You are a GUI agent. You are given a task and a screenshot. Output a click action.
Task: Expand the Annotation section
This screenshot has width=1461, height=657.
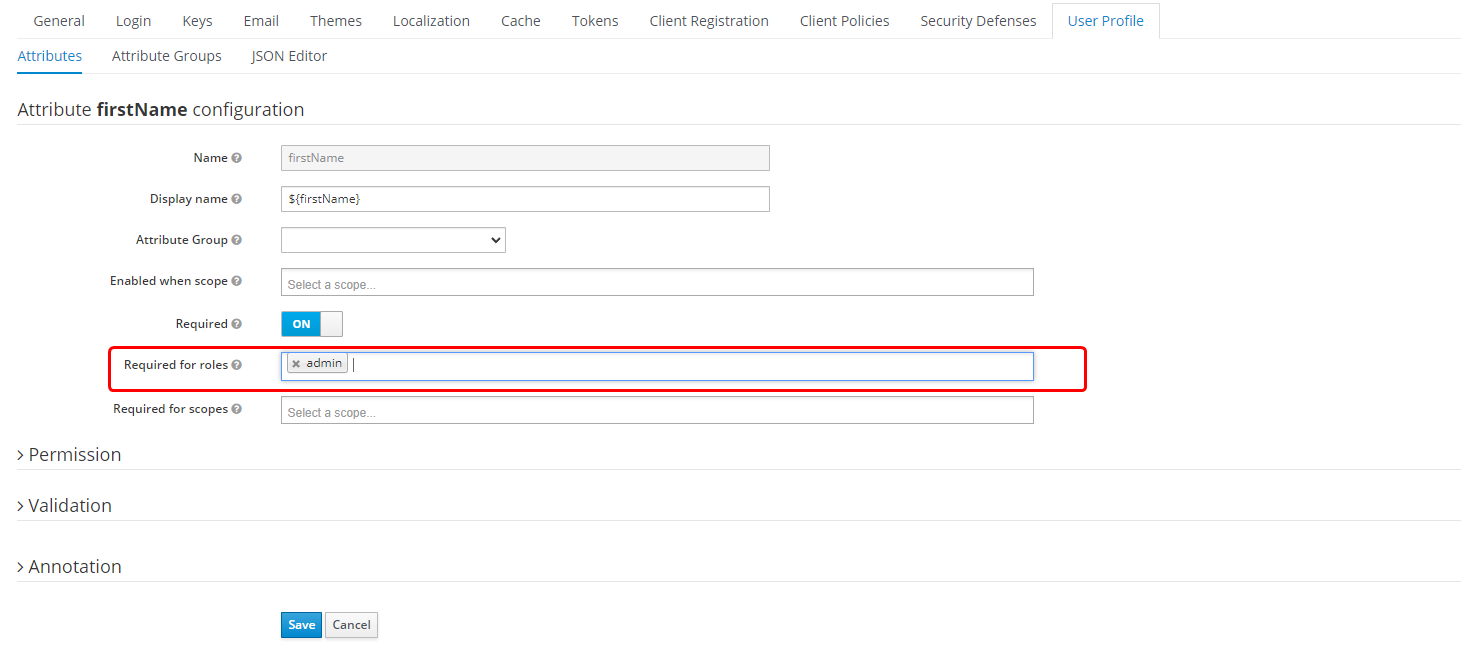69,566
